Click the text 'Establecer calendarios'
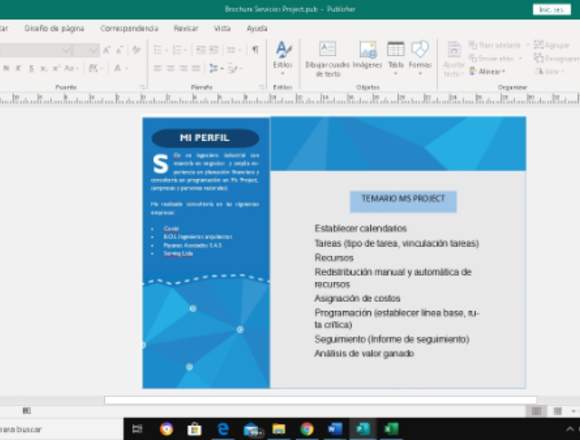The width and height of the screenshot is (580, 440). [x=361, y=229]
